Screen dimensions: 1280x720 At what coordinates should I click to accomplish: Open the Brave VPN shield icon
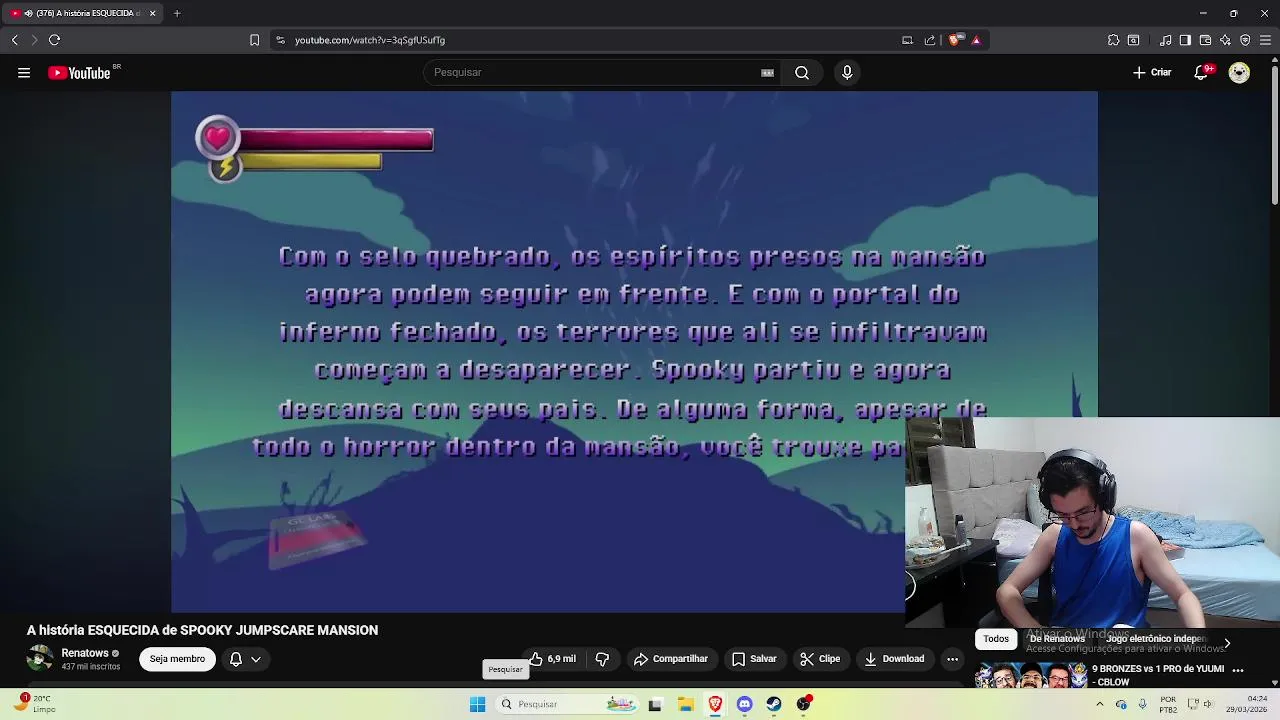[x=1245, y=40]
